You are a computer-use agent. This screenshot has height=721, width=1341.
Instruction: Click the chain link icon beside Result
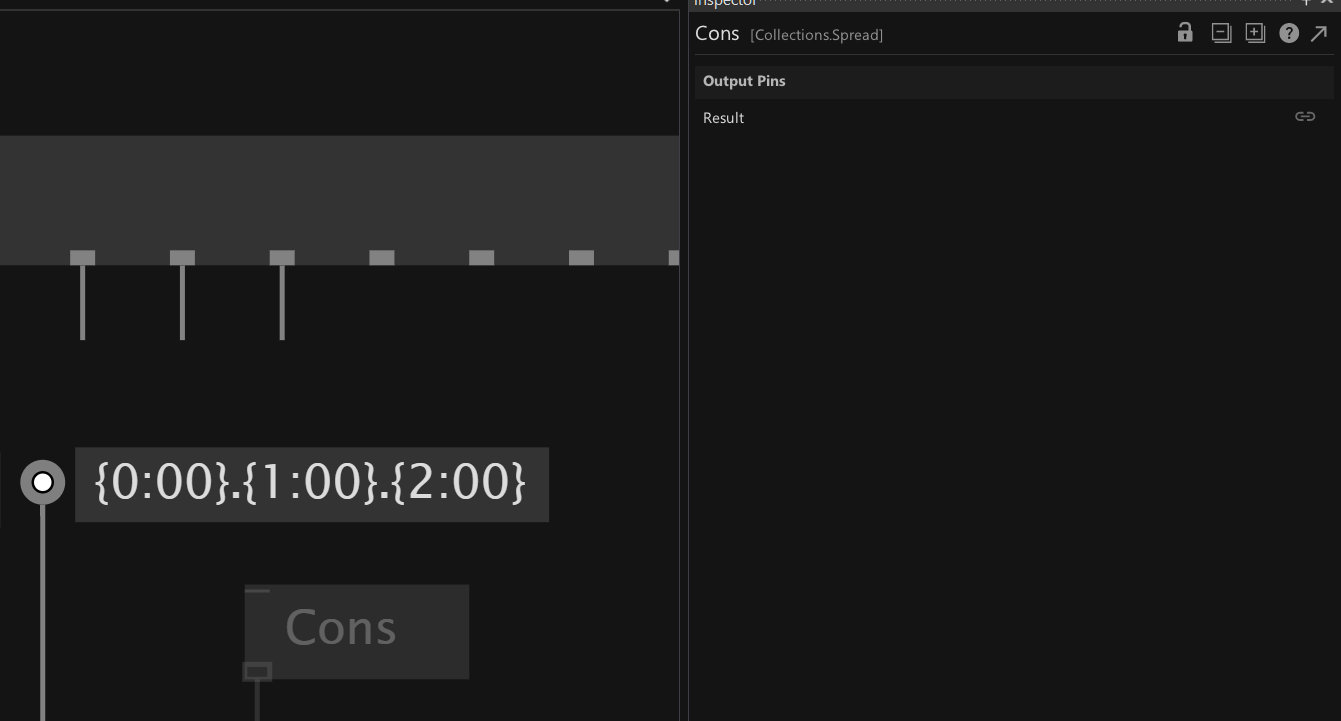click(x=1305, y=117)
